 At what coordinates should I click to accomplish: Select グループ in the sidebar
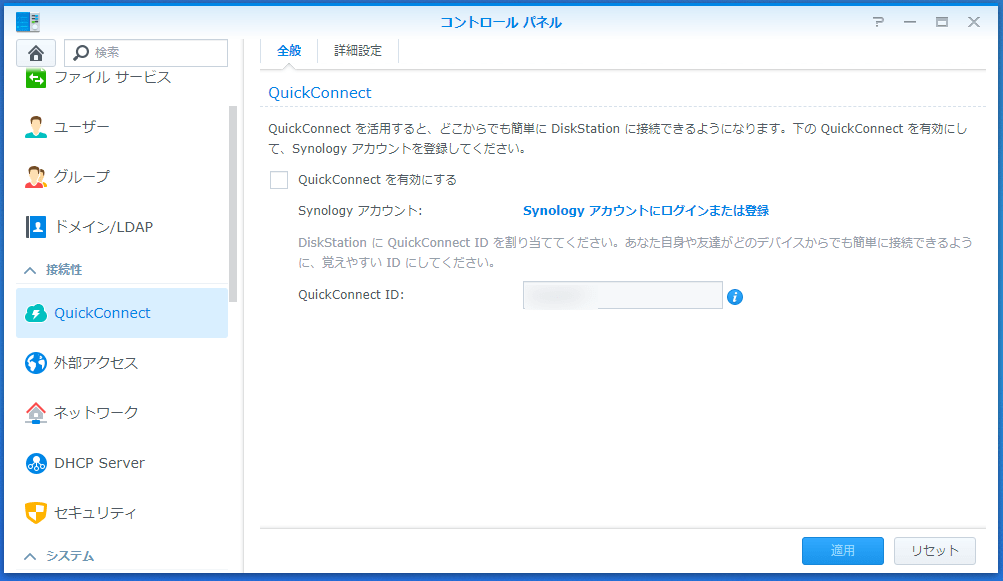(122, 177)
